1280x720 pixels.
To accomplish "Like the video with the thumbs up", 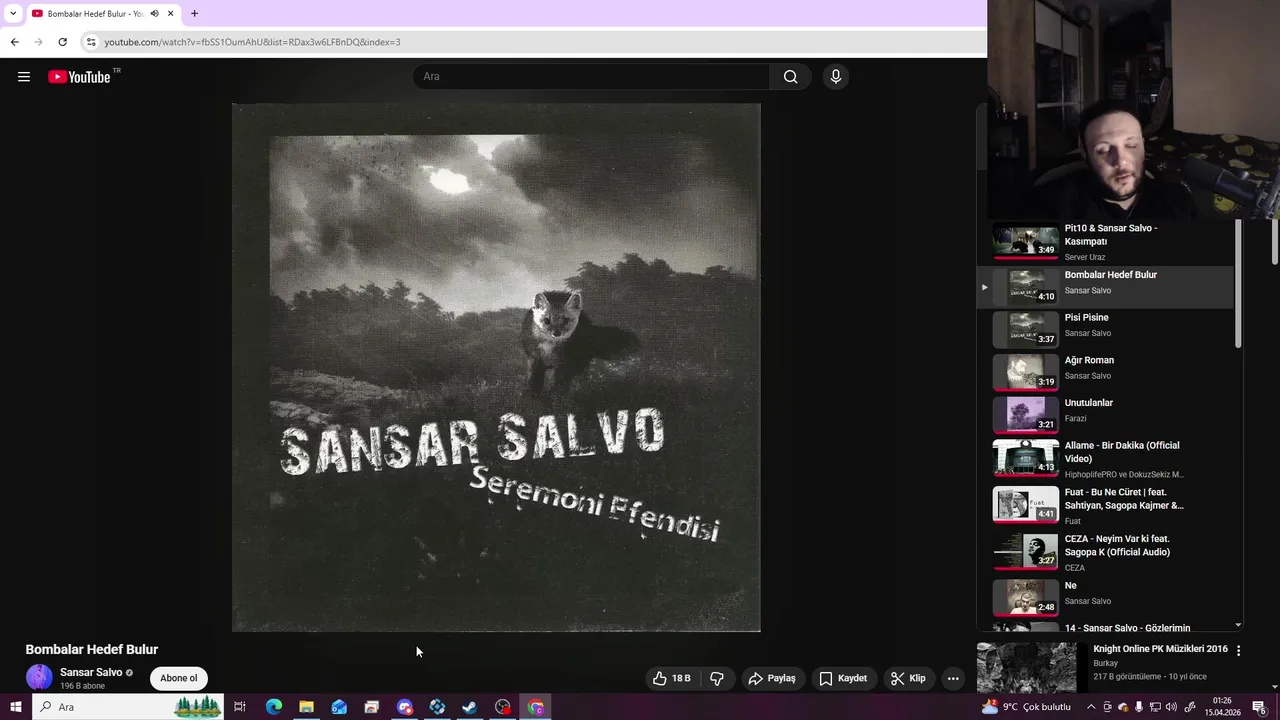I will [x=671, y=678].
